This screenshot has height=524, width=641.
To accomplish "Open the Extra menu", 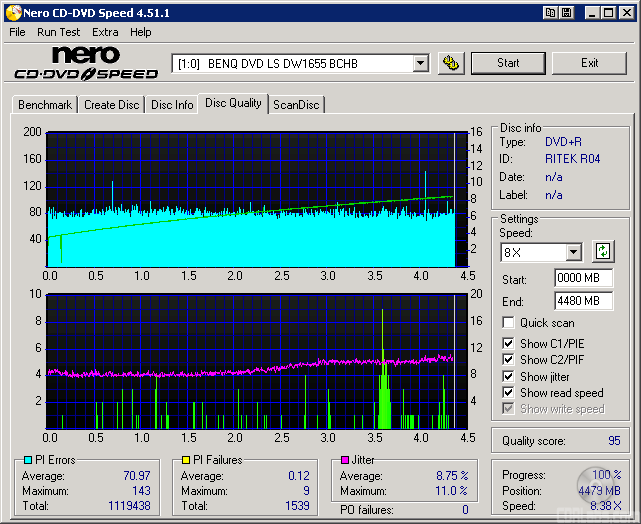I will point(105,32).
